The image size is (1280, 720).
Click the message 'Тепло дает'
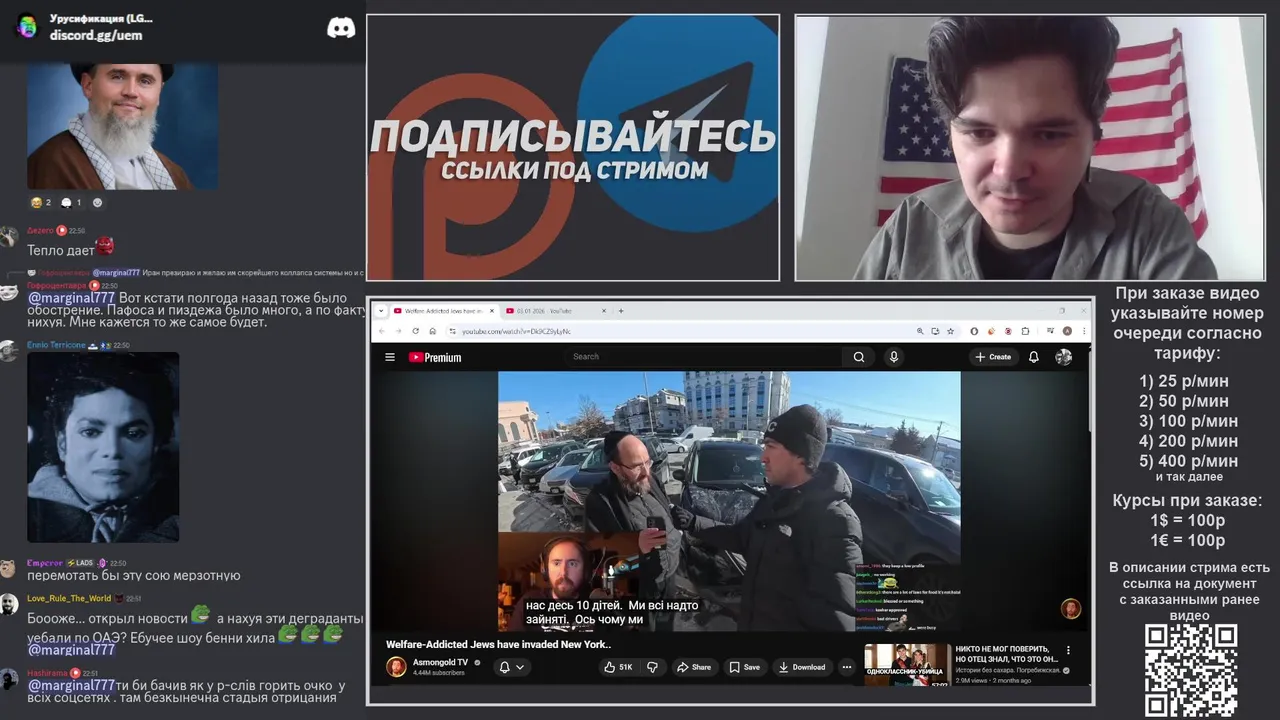pos(61,250)
